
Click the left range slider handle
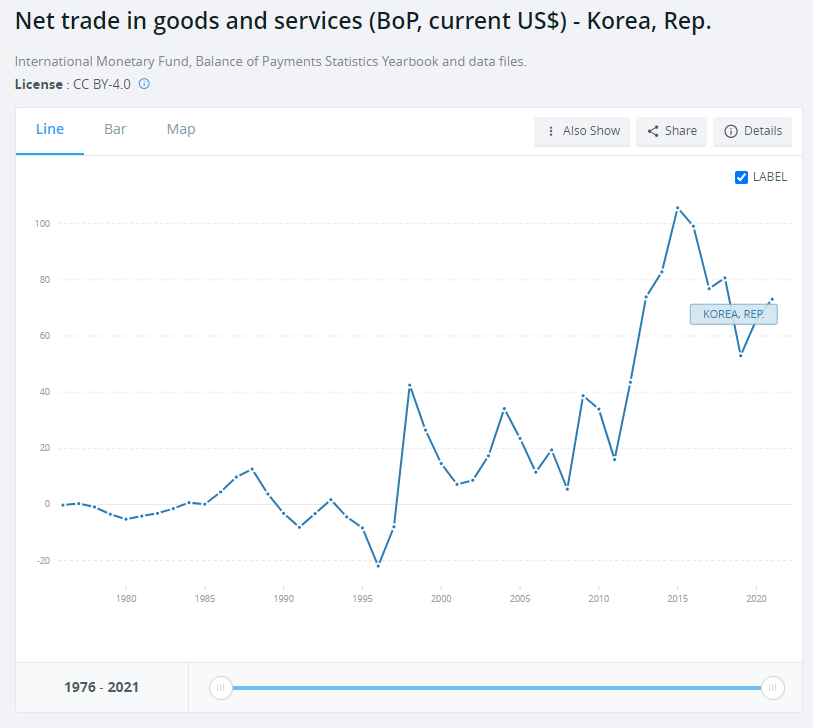click(x=221, y=687)
